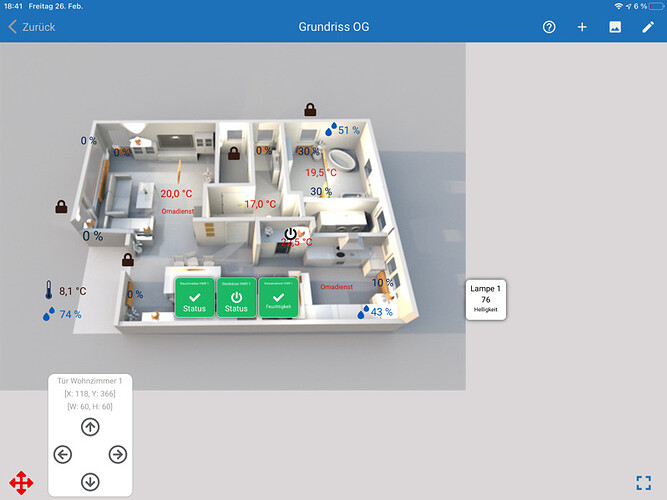Select the Lampe 1 Helligkeit widget

click(x=485, y=299)
